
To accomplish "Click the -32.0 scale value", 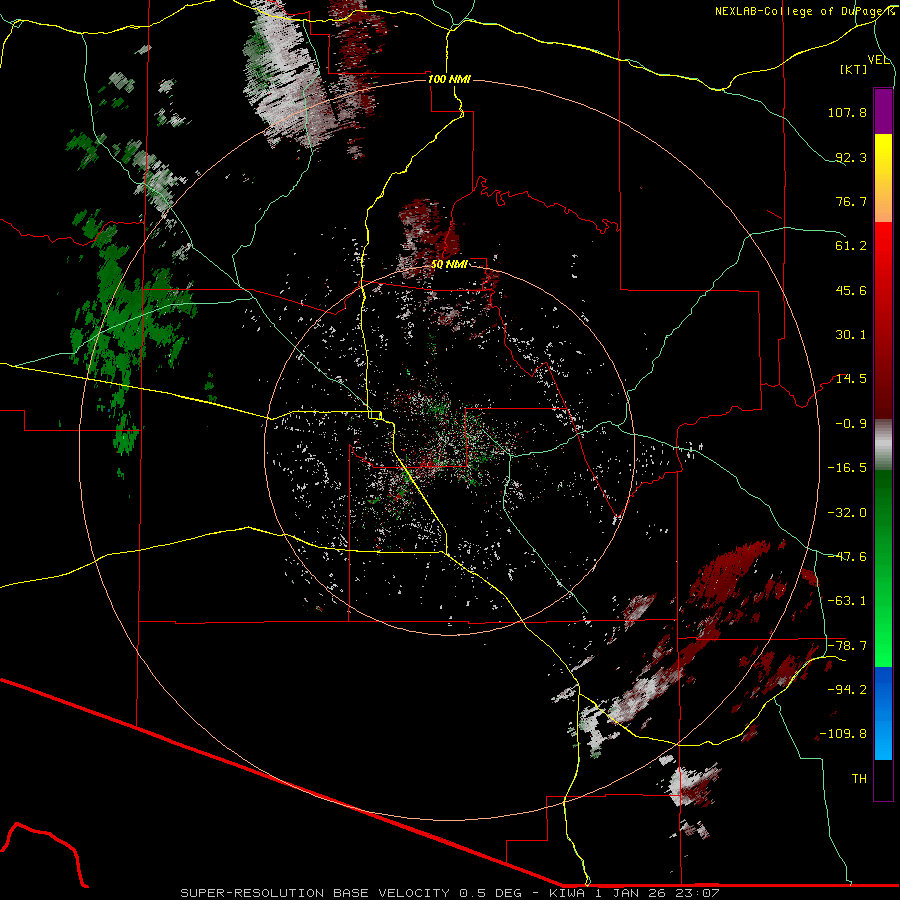I will (847, 513).
